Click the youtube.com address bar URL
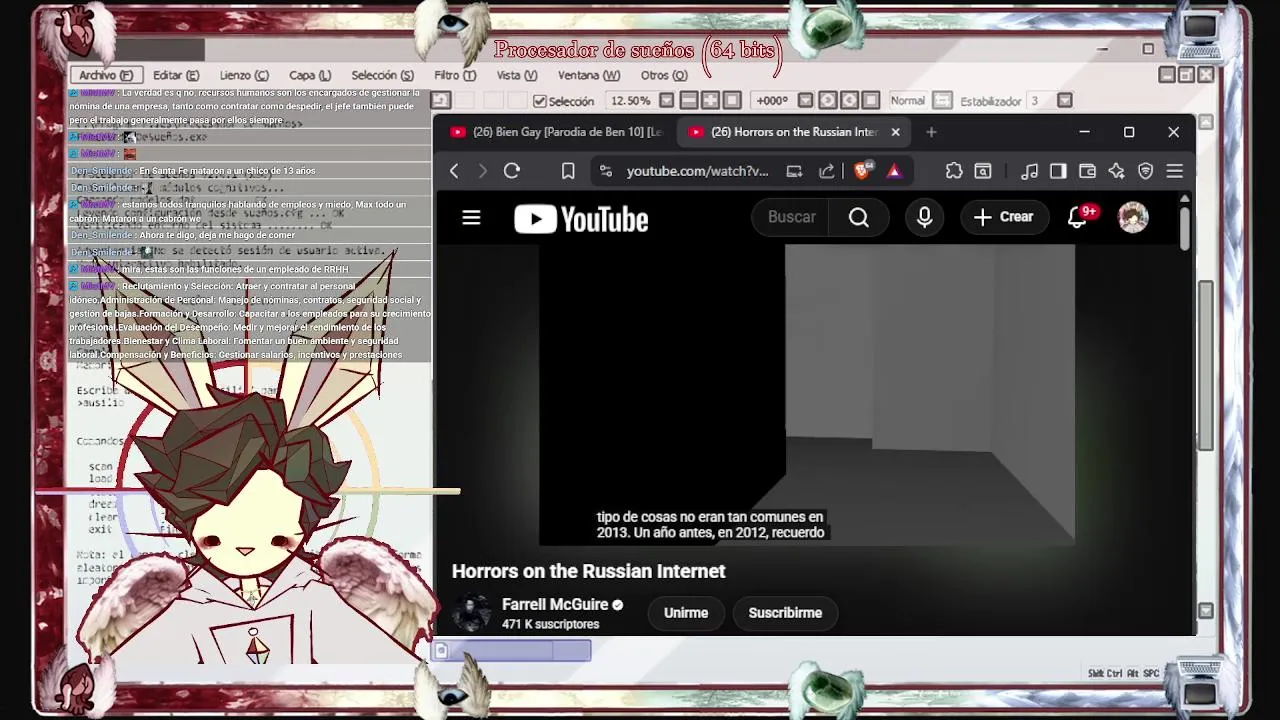 pos(697,171)
